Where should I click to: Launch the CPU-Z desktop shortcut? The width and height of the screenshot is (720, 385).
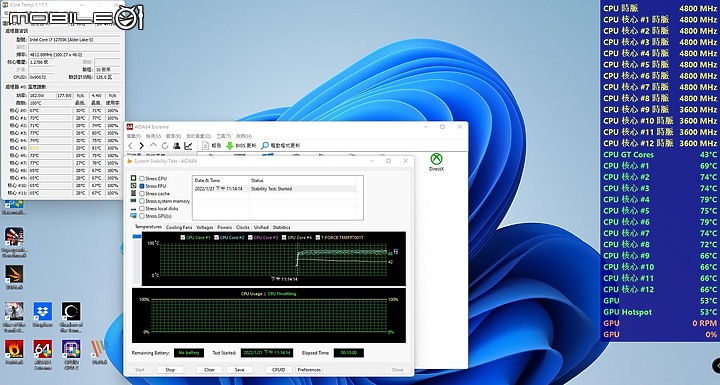(x=71, y=349)
